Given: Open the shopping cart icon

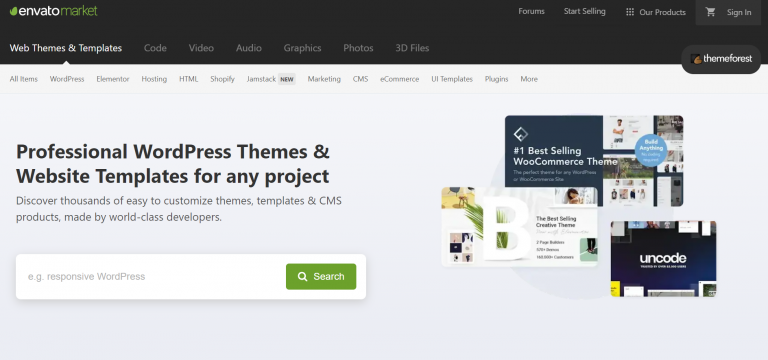Looking at the screenshot, I should 710,12.
